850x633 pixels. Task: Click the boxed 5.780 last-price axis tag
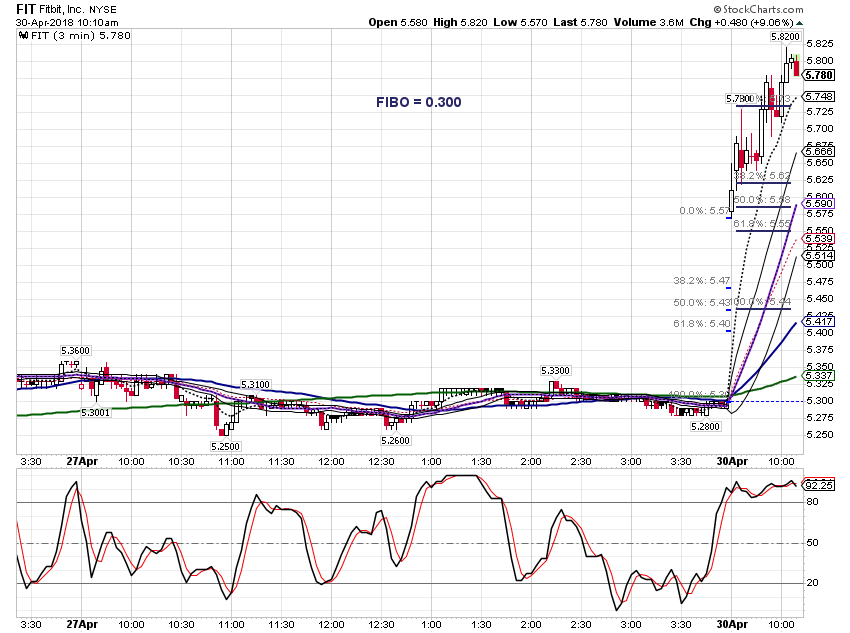(819, 75)
